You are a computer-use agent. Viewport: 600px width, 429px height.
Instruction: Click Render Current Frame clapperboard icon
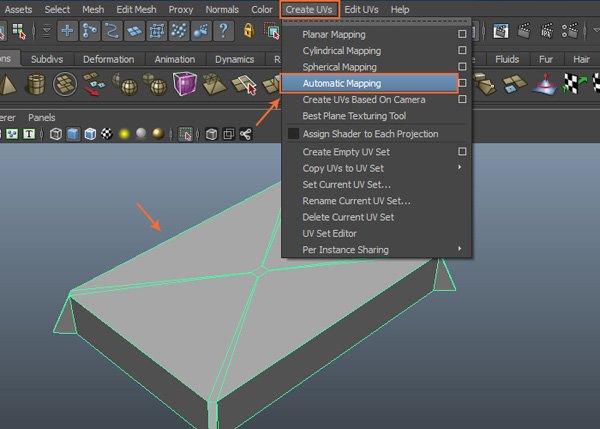coord(524,31)
